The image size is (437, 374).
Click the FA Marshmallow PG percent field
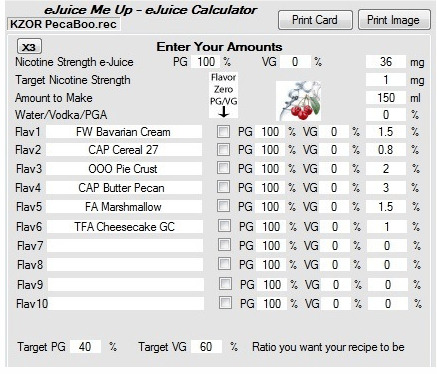270,207
